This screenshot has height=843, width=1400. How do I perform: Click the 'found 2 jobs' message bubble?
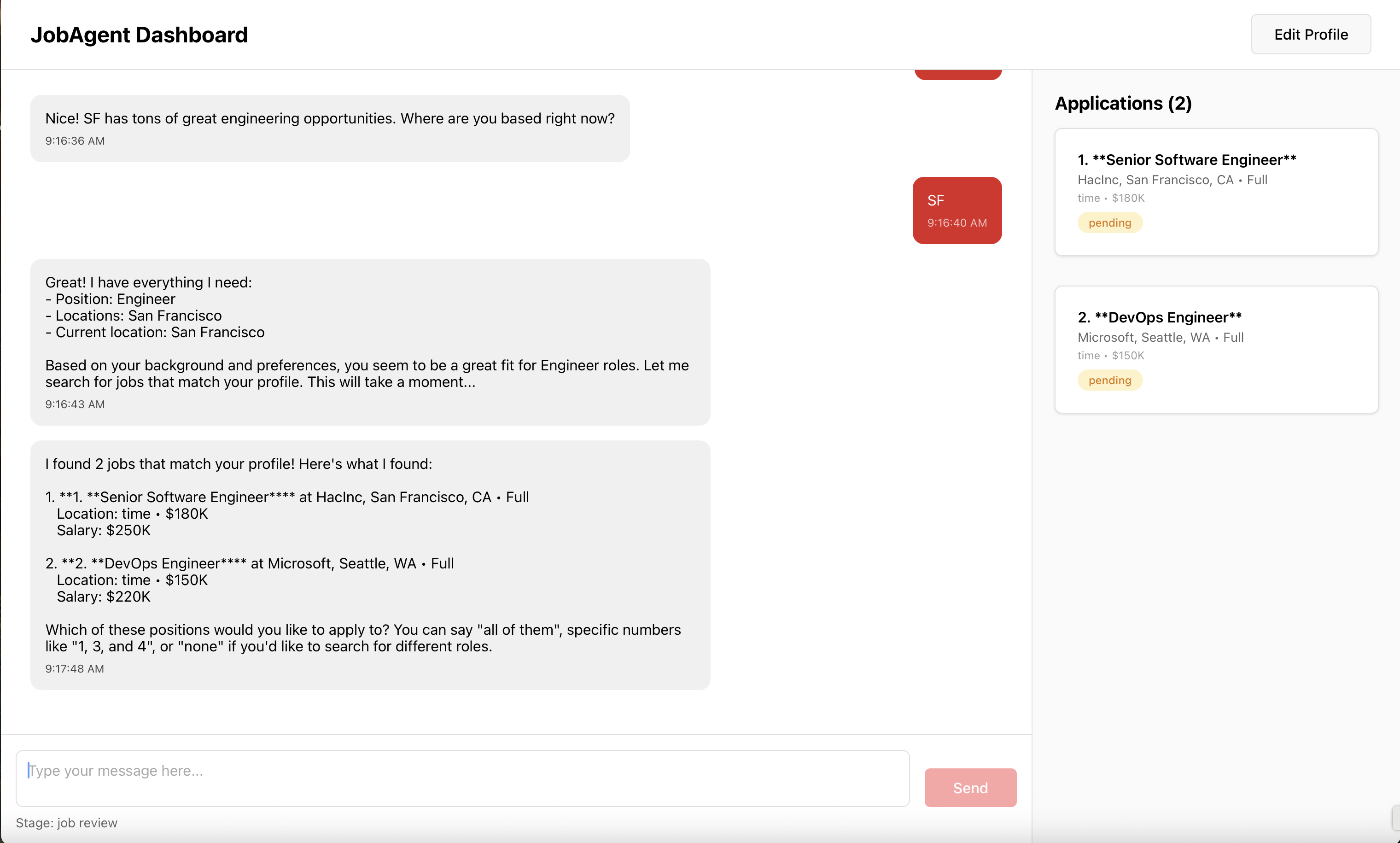370,565
